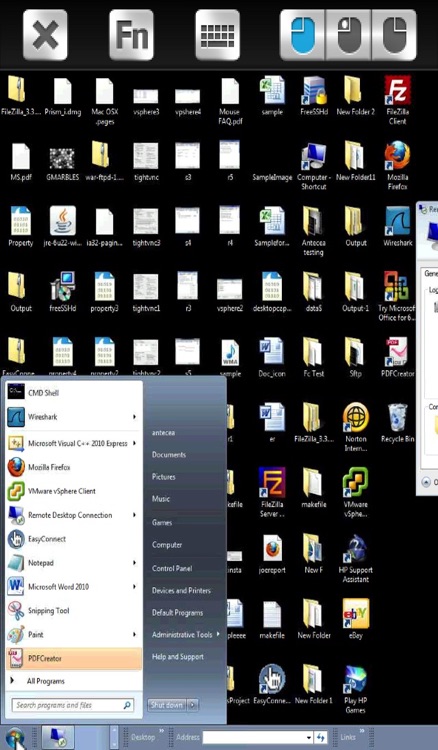This screenshot has height=750, width=438.
Task: Click the Address bar go button in taskbar
Action: [320, 738]
